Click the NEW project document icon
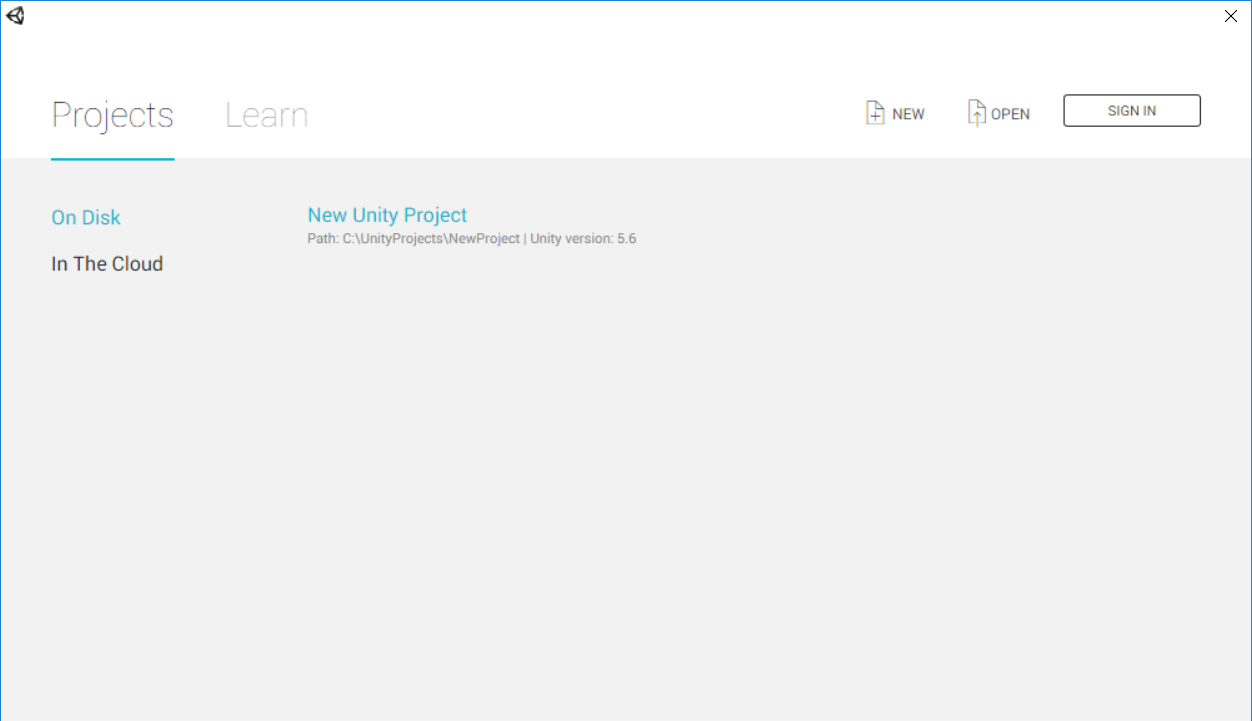 [875, 113]
